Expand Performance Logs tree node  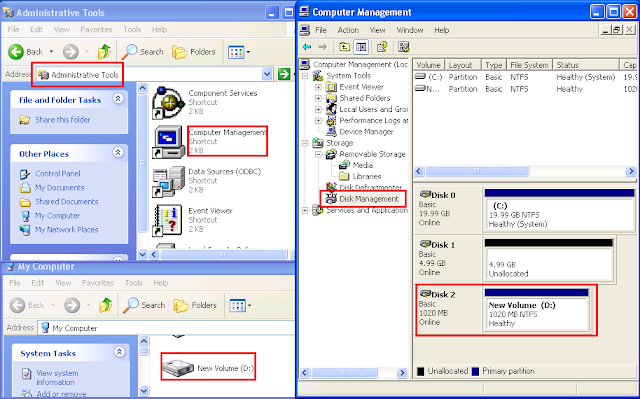point(318,121)
